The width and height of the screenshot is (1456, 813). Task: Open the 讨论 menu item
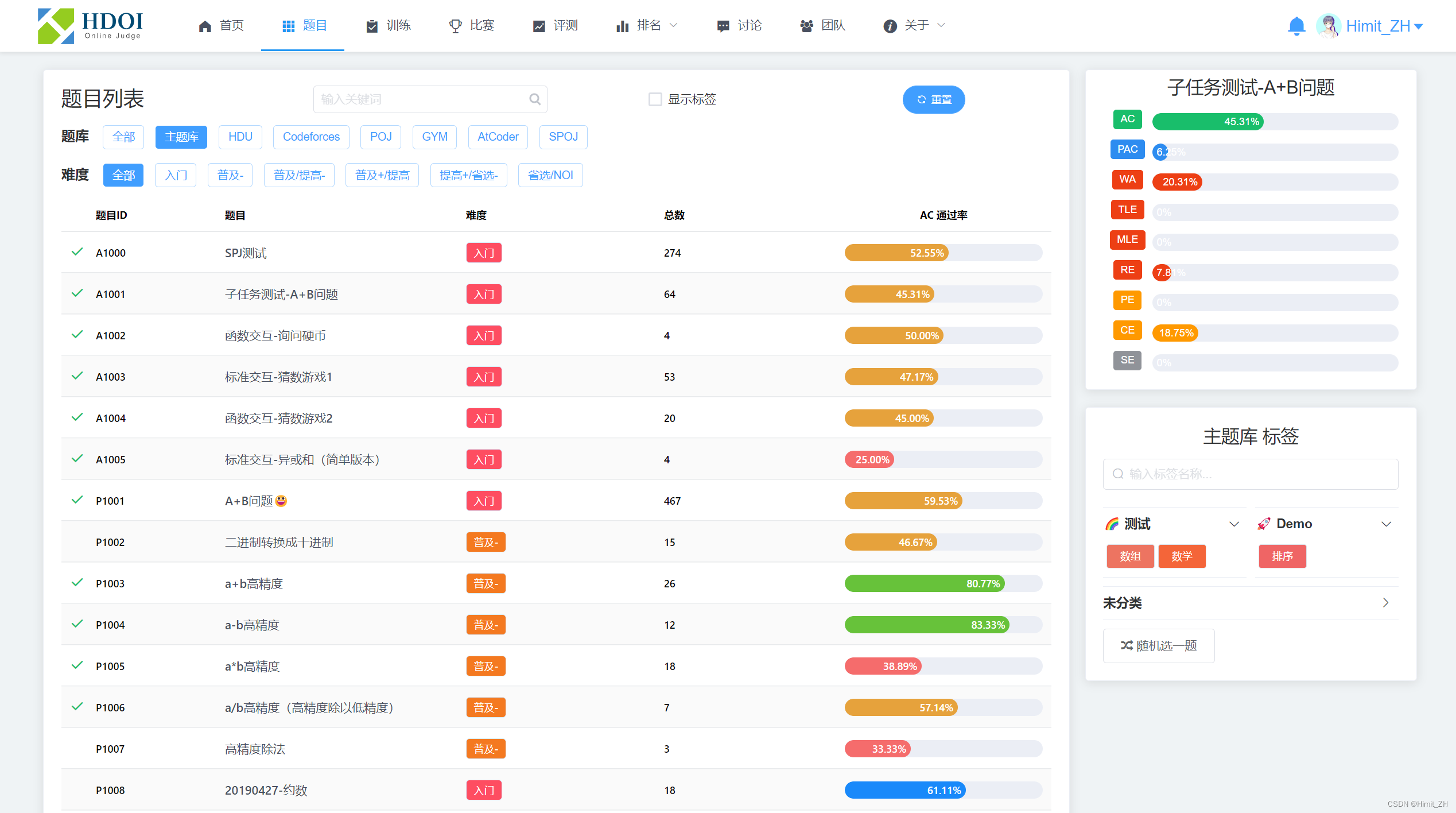pyautogui.click(x=740, y=26)
